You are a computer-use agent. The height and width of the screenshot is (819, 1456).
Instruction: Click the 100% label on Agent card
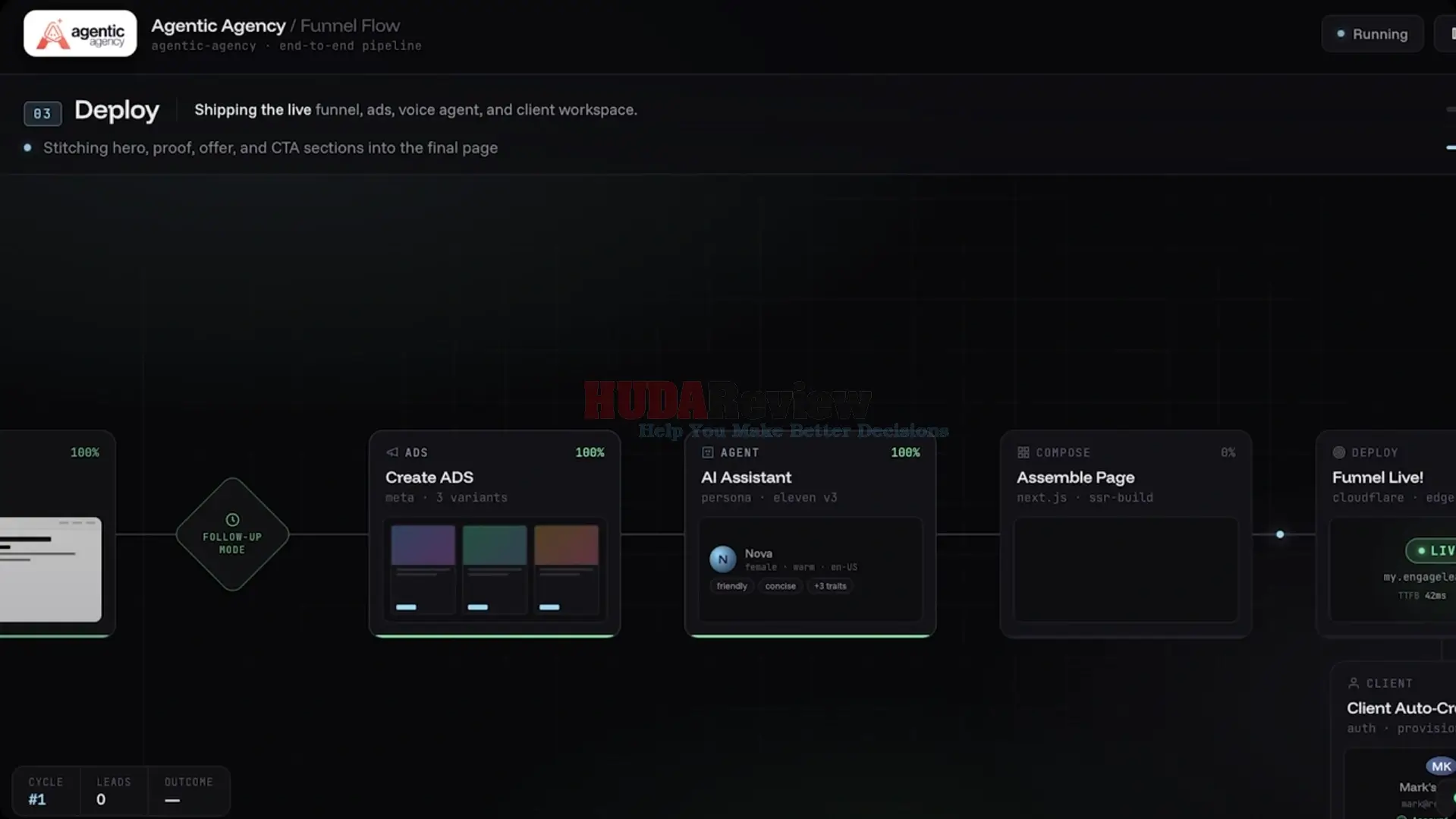tap(905, 452)
